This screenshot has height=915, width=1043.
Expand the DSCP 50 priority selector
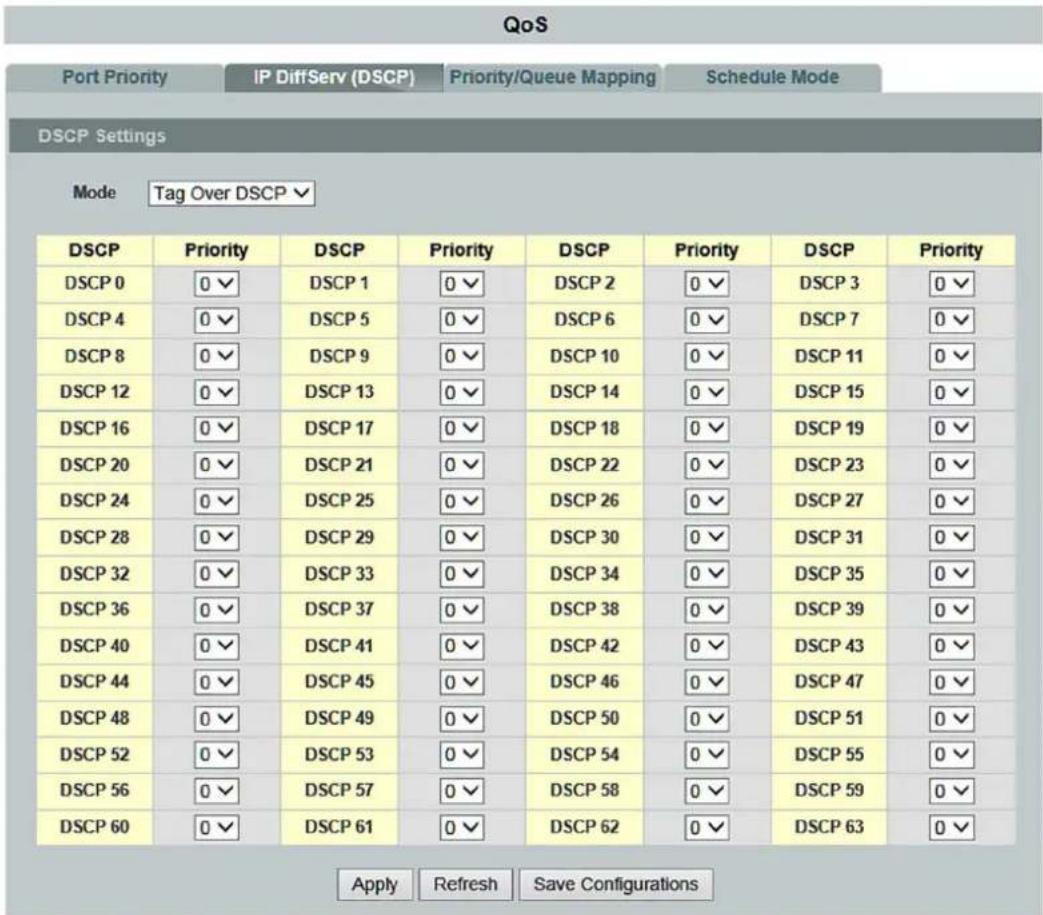pyautogui.click(x=706, y=719)
